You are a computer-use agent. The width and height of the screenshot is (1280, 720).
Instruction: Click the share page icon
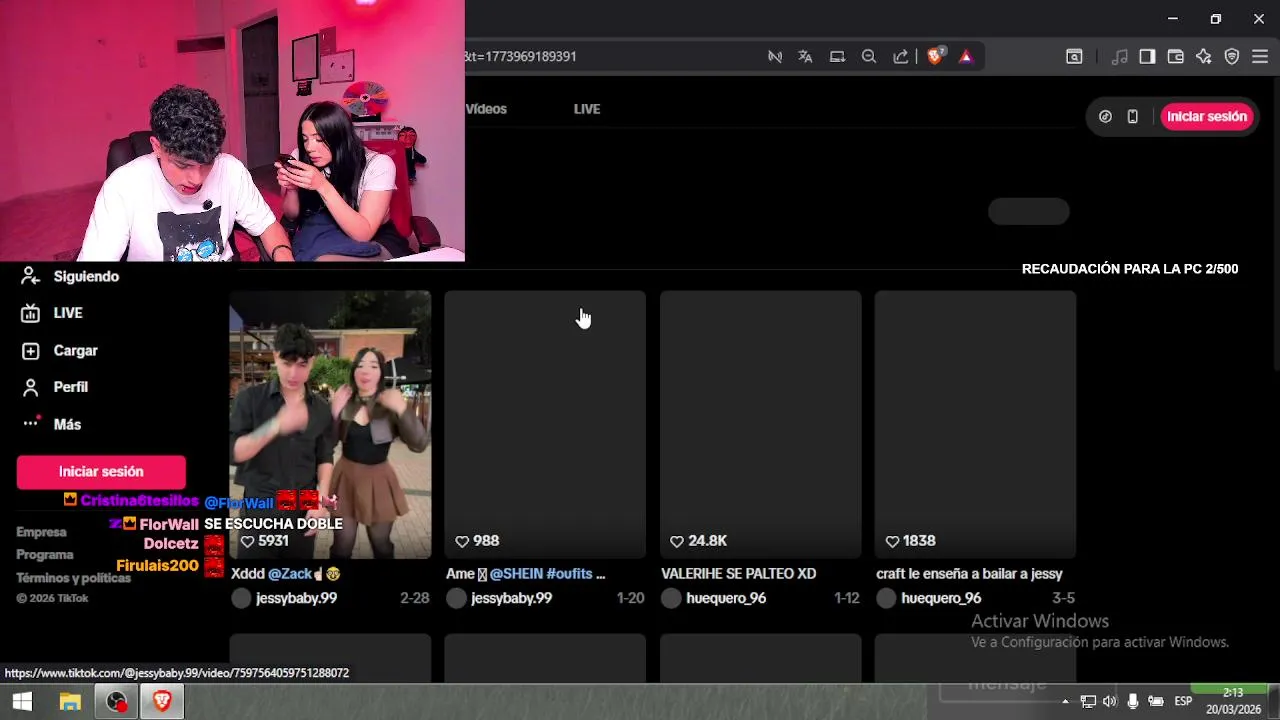pos(901,57)
